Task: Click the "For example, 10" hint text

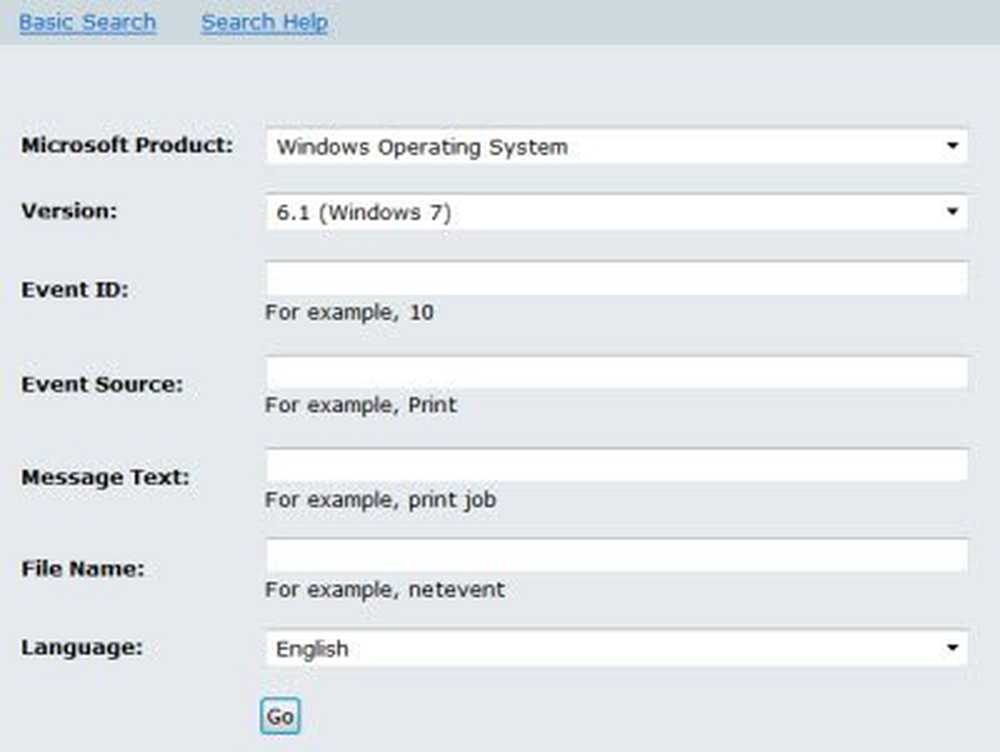Action: (349, 312)
